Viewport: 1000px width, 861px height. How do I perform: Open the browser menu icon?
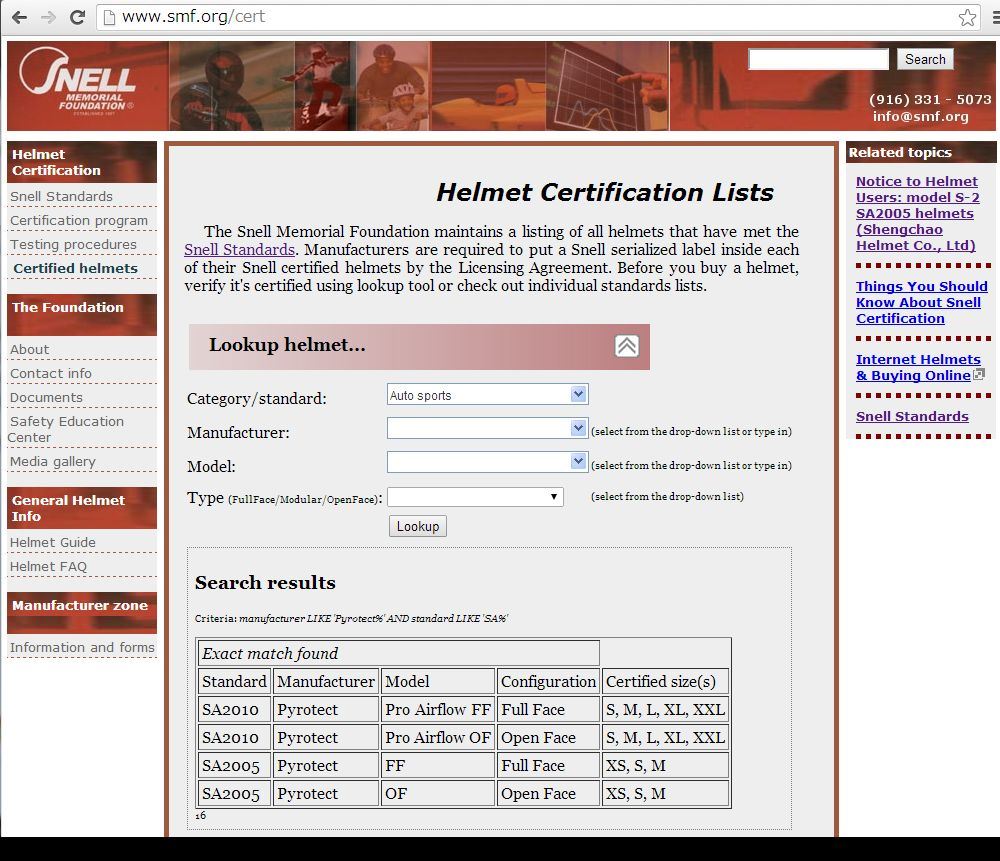[996, 17]
